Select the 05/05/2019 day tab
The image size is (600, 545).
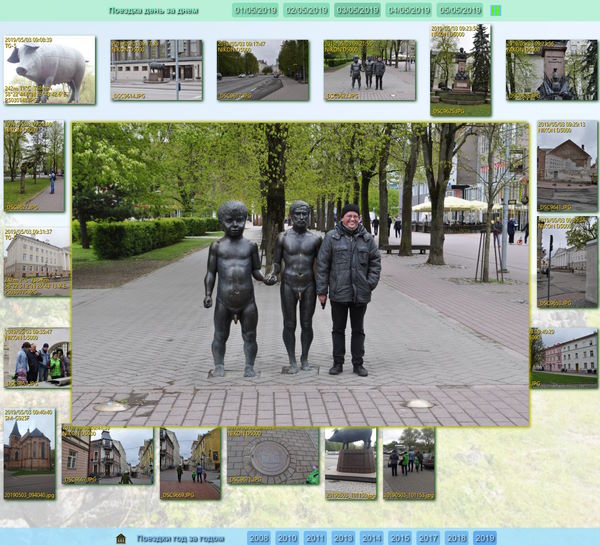[x=460, y=10]
